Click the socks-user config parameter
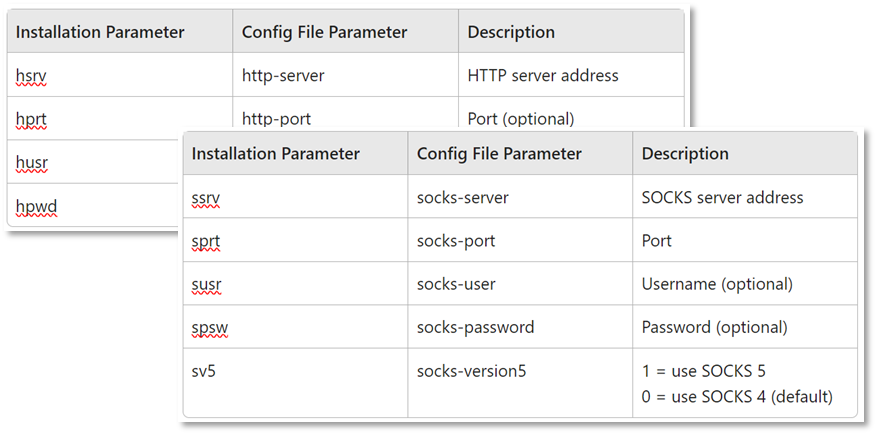This screenshot has height=435, width=877. tap(456, 284)
